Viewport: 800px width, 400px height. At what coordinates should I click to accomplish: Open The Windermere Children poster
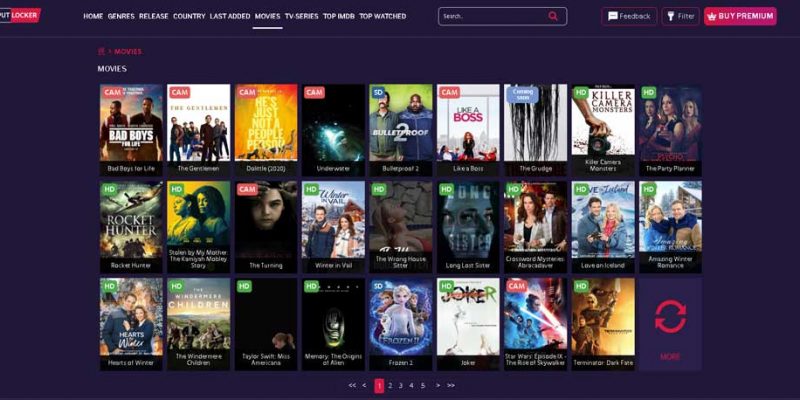(198, 324)
